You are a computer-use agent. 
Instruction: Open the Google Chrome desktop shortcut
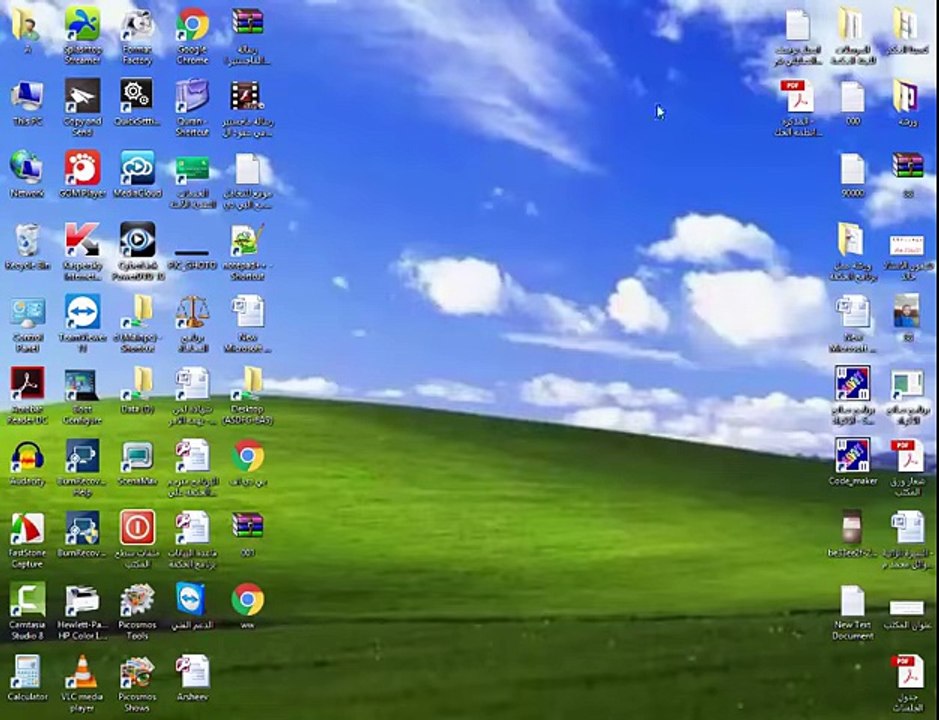pos(192,35)
